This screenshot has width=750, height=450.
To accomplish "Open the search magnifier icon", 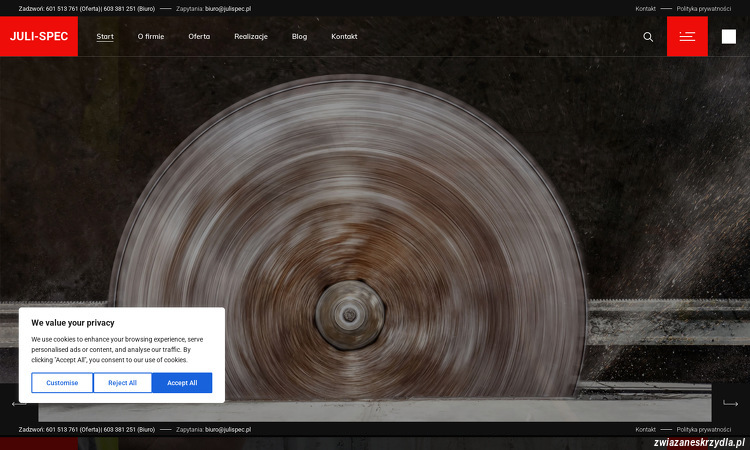I will click(648, 37).
